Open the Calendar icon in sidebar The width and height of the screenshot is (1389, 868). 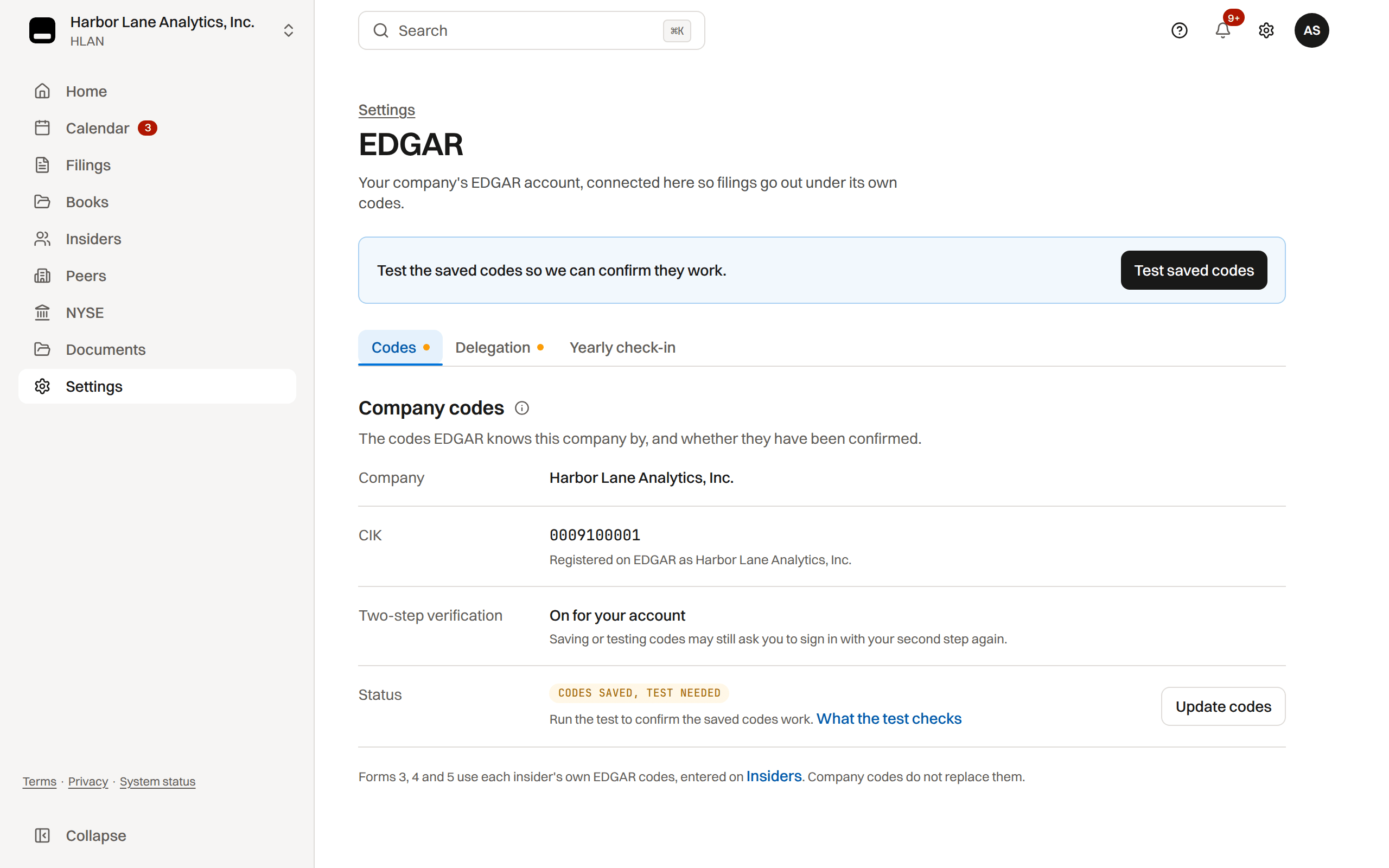click(42, 128)
